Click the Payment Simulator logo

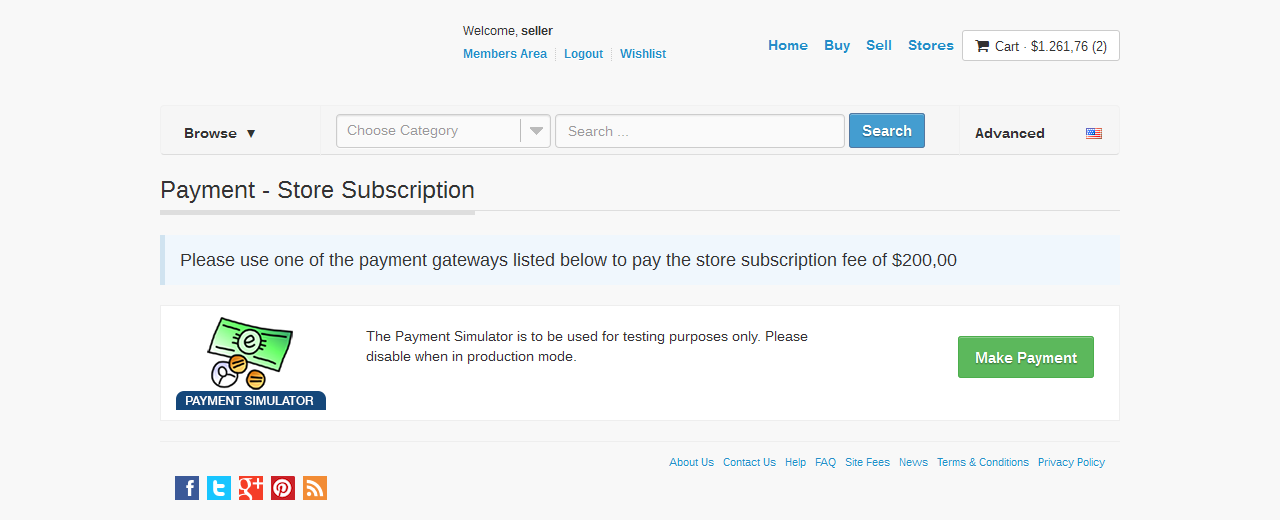pyautogui.click(x=251, y=363)
